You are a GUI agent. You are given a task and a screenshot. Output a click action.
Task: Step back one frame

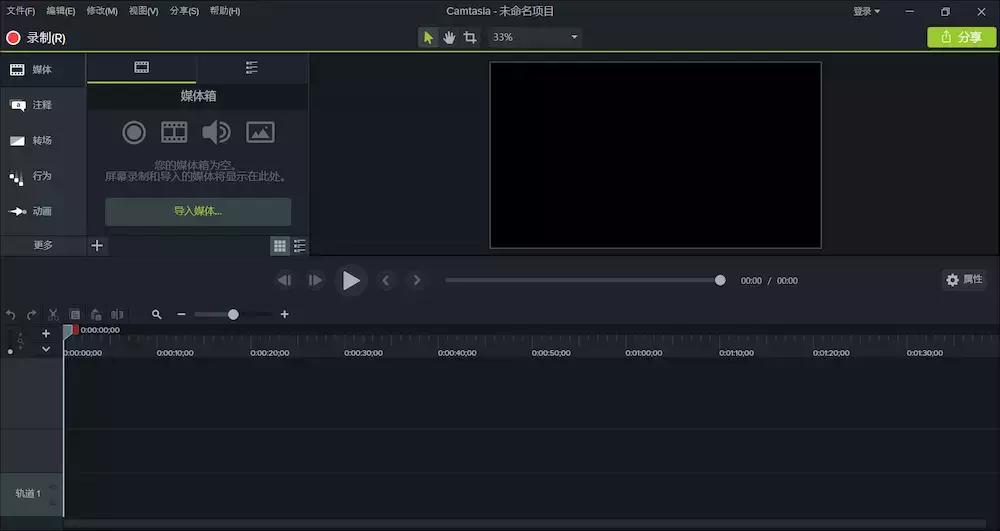click(x=284, y=280)
